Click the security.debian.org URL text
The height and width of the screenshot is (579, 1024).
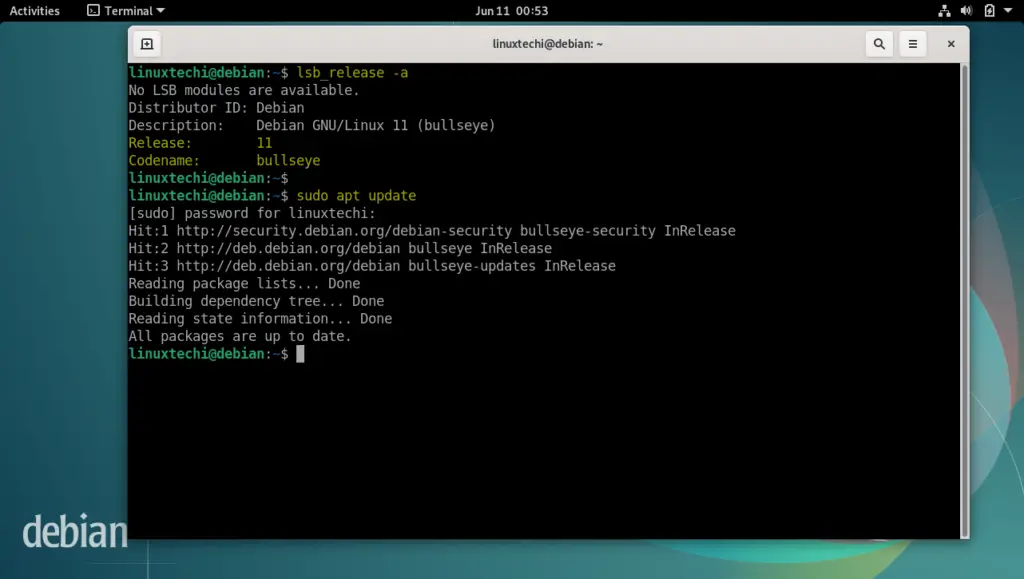(x=344, y=231)
